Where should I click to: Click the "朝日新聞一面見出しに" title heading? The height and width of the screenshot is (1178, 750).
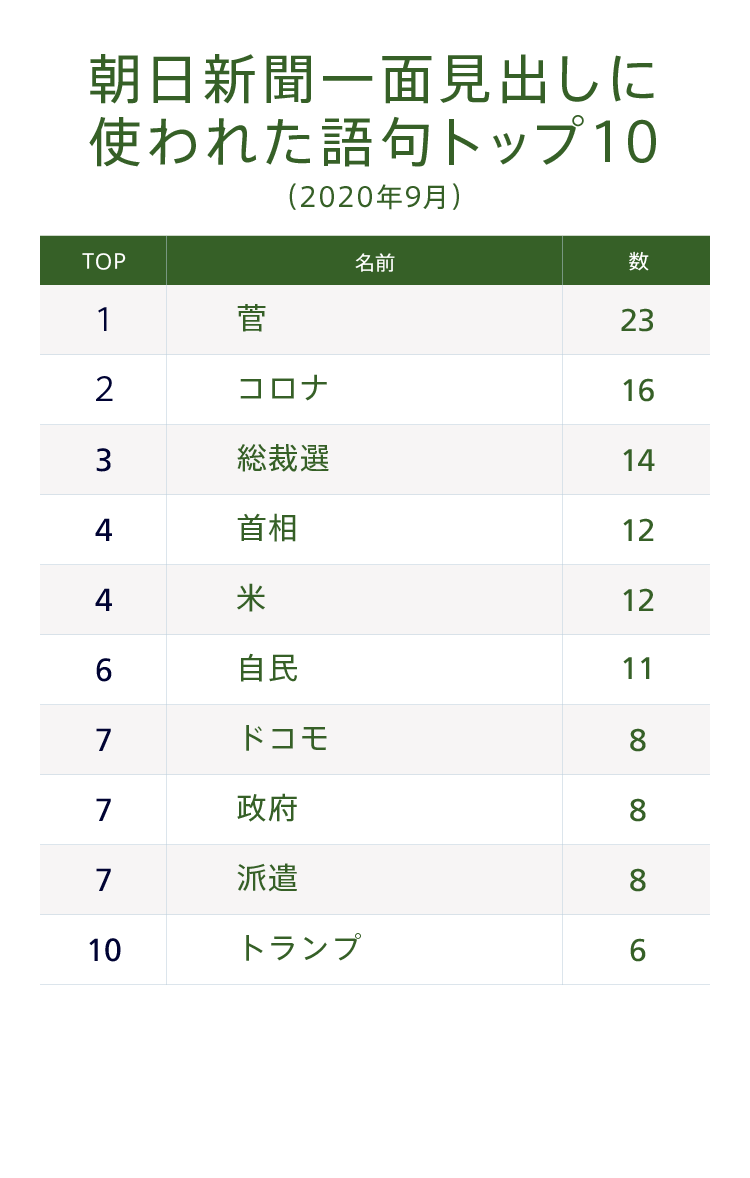374,80
